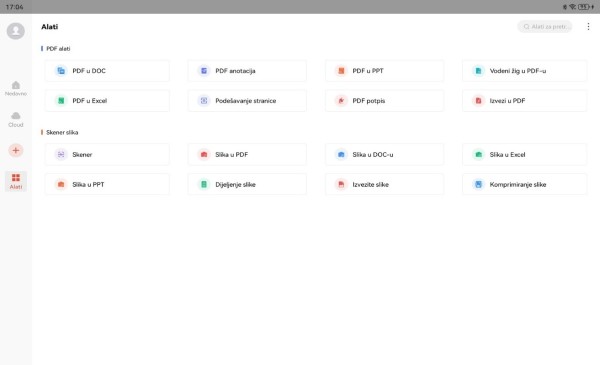Image resolution: width=600 pixels, height=365 pixels.
Task: Open the user profile avatar
Action: tap(16, 31)
